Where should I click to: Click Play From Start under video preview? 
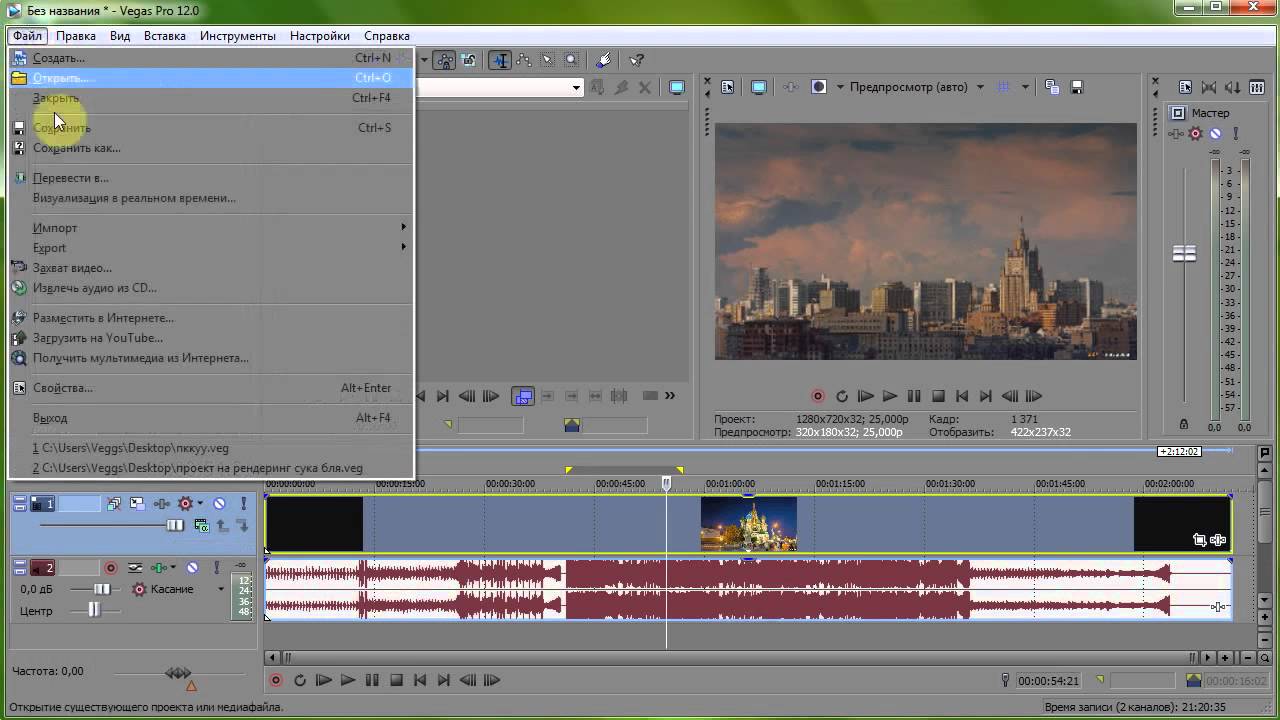tap(866, 396)
